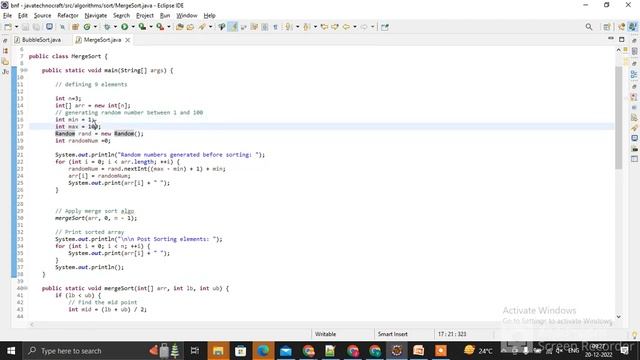This screenshot has height=360, width=640.
Task: Click the Back navigation arrow icon
Action: pos(346,27)
